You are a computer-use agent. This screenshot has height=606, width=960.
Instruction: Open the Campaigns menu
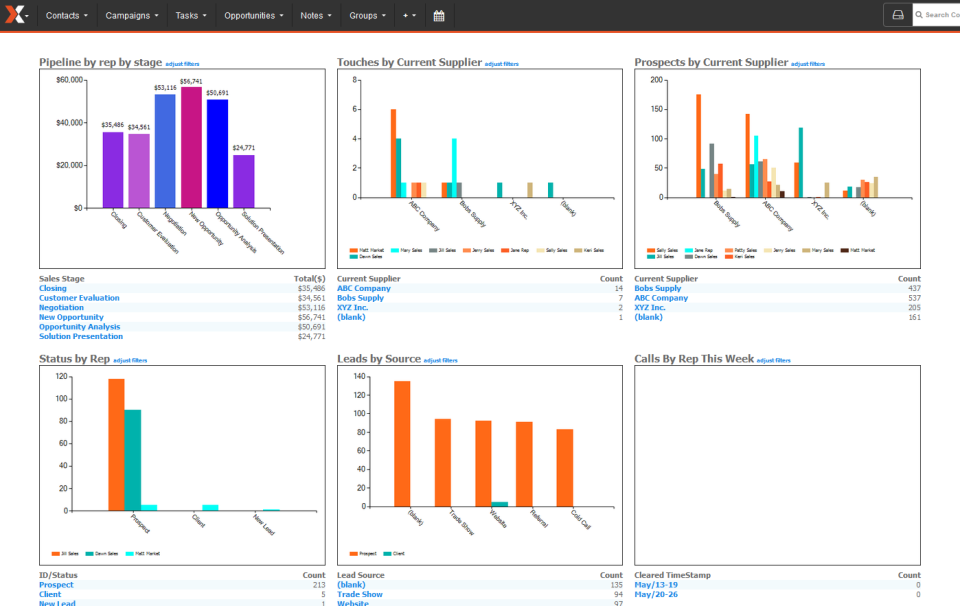132,16
